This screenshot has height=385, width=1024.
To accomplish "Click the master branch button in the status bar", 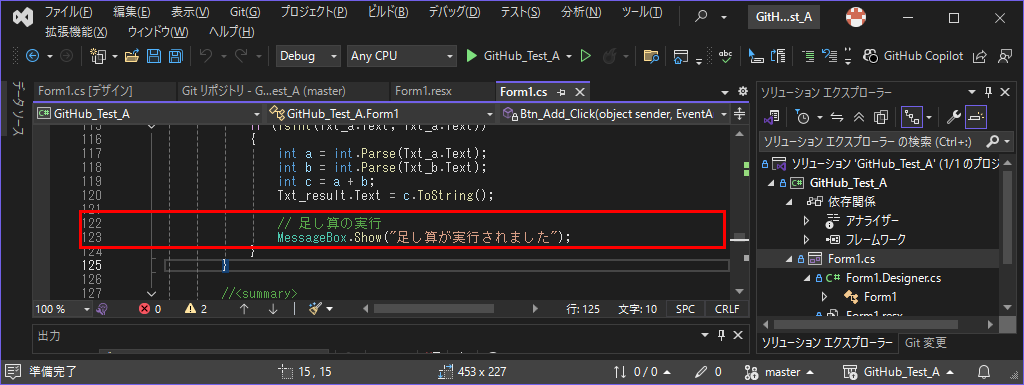I will (780, 372).
